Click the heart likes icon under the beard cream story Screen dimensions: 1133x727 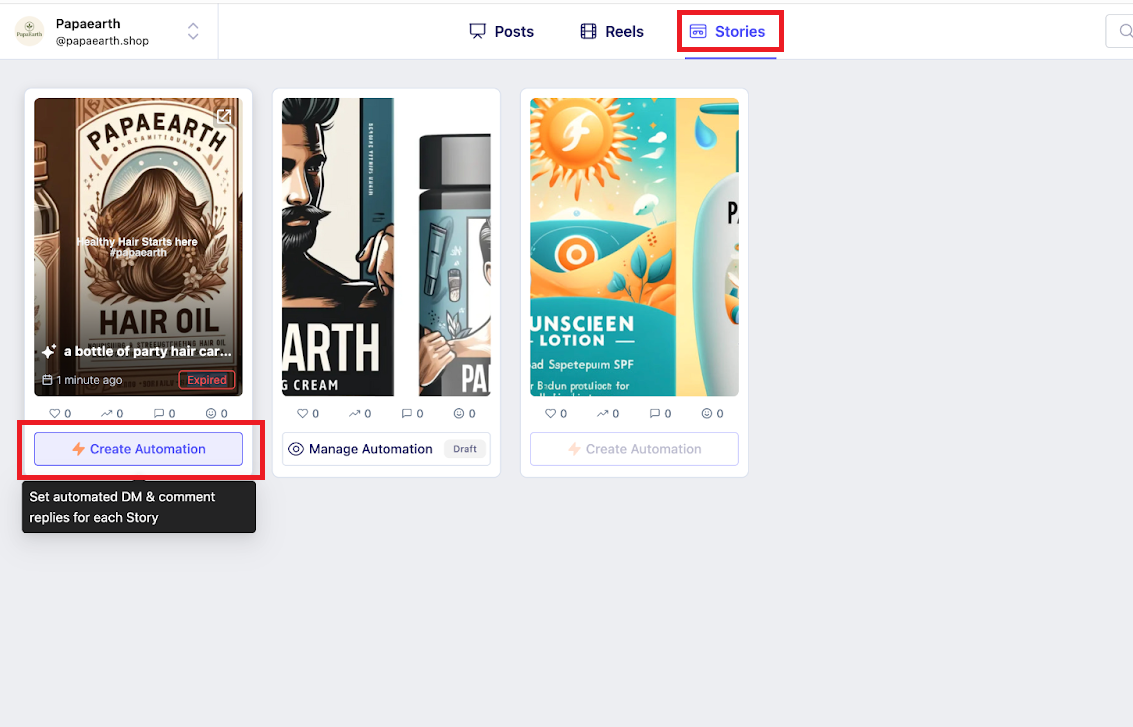coord(302,413)
